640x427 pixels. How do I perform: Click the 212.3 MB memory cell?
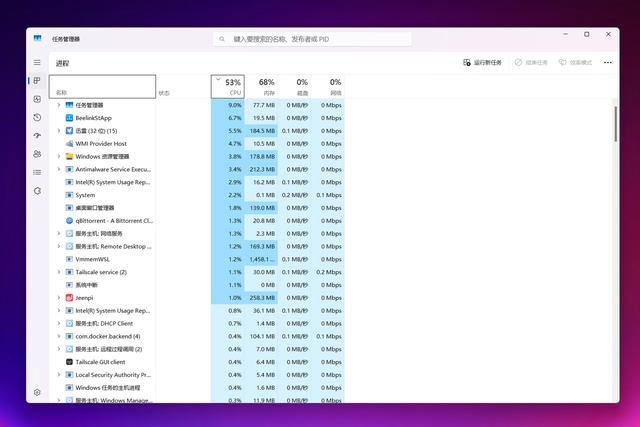coord(261,169)
